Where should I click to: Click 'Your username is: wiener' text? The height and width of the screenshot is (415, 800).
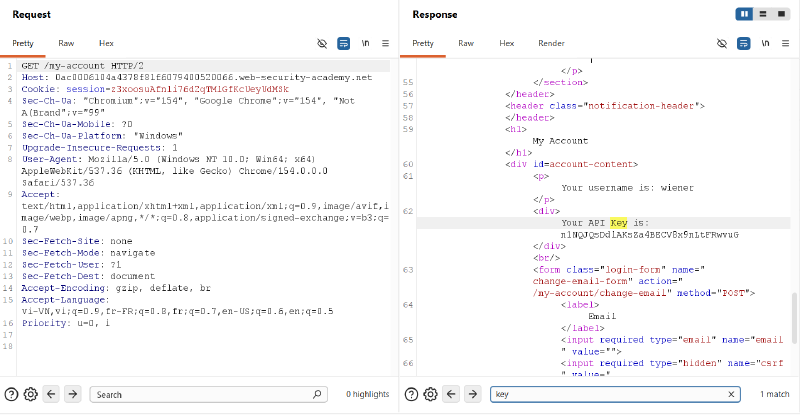628,188
